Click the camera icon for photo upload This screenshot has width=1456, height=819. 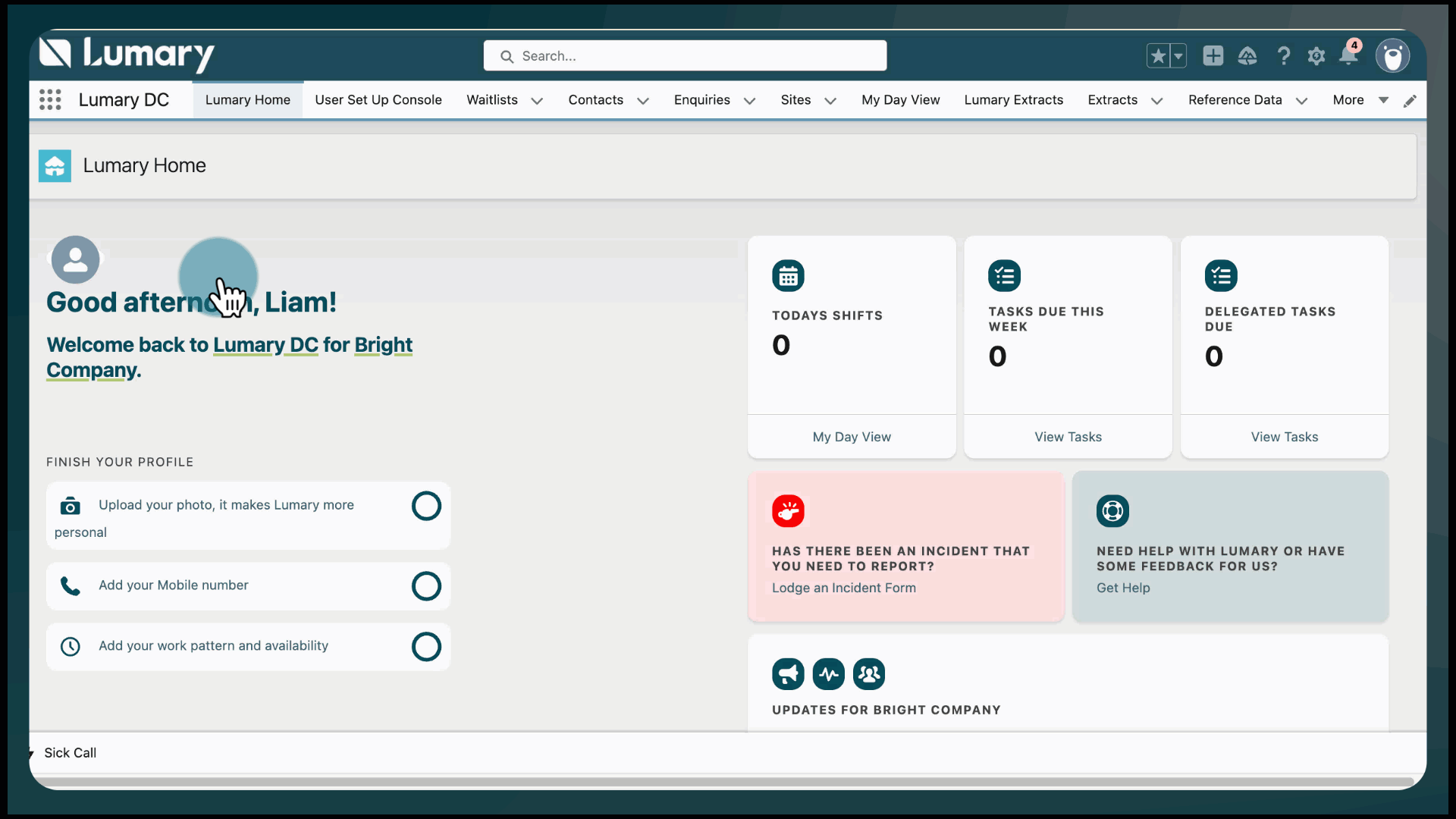(71, 506)
